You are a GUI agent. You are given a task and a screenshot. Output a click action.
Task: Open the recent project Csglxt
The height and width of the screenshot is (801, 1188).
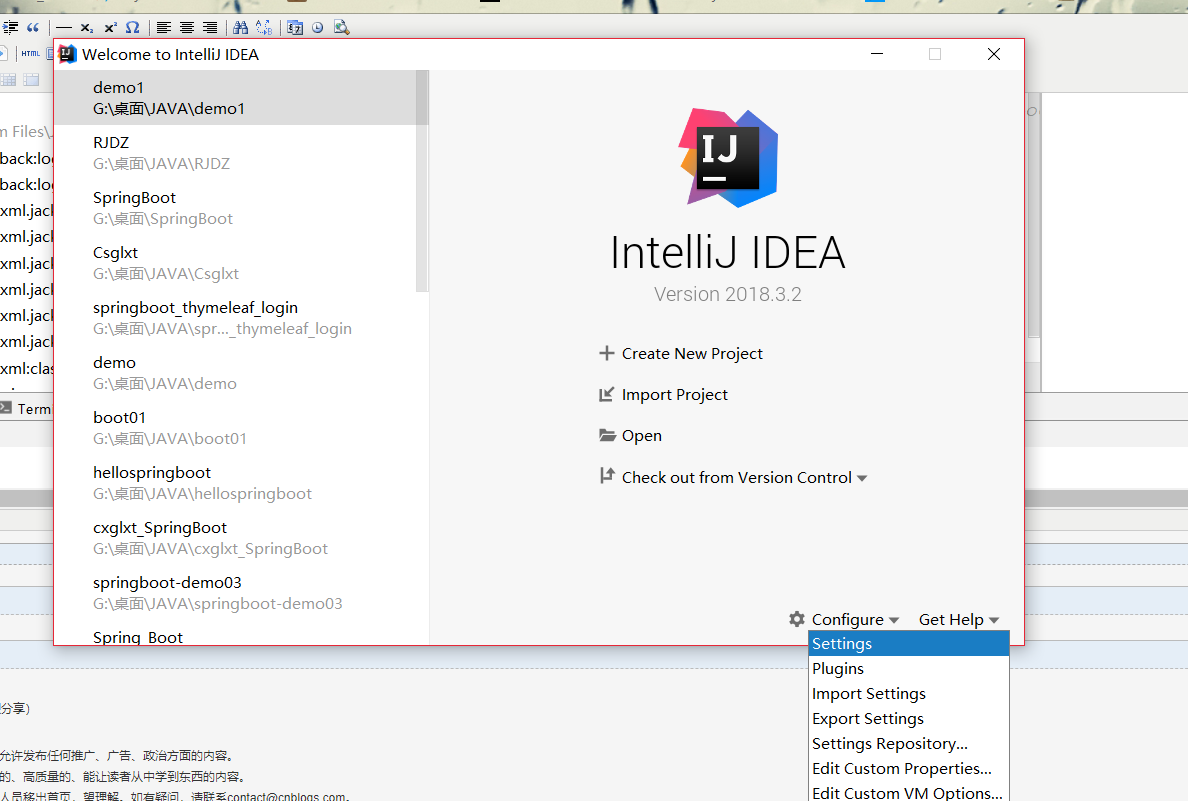tap(236, 263)
